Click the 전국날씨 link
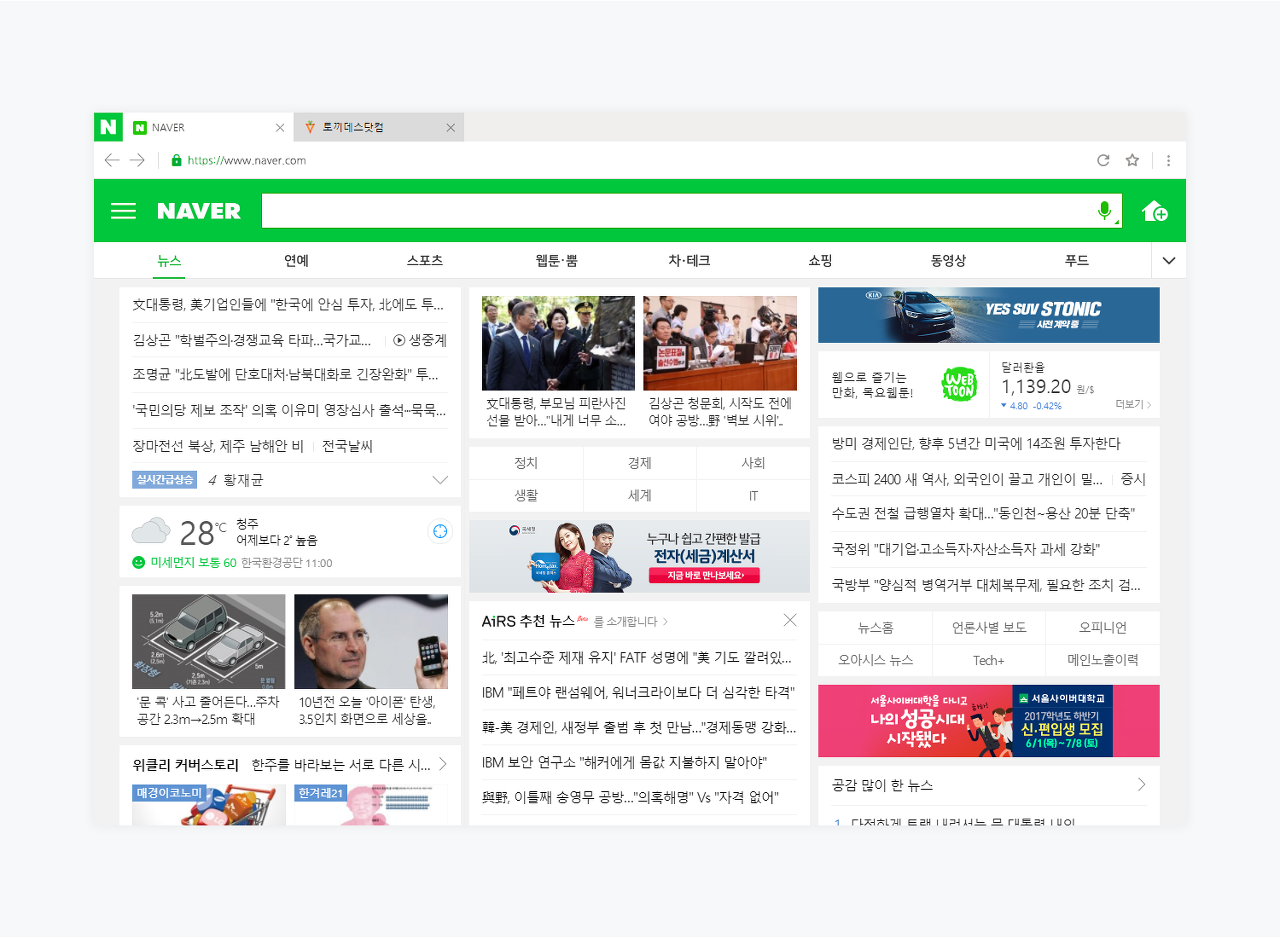This screenshot has width=1280, height=938. click(x=347, y=446)
